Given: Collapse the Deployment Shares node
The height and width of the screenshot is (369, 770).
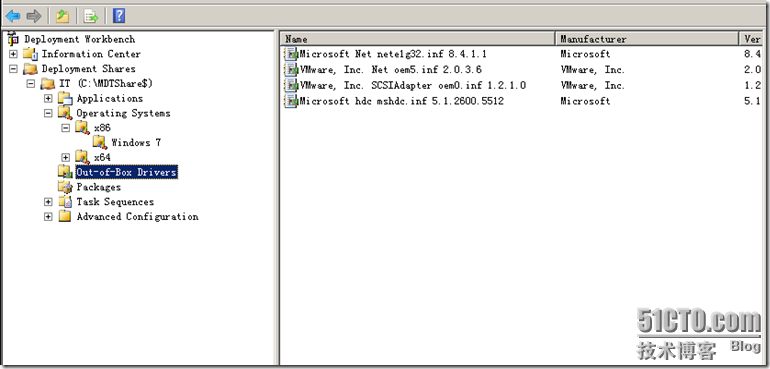Looking at the screenshot, I should (x=13, y=68).
